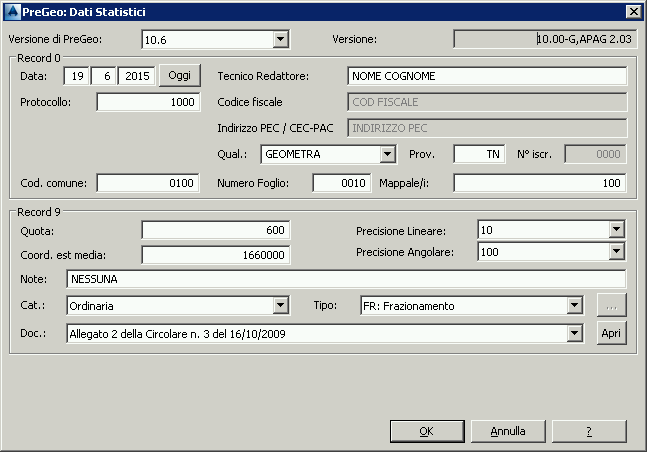Click the Tecnico Redattore name field
This screenshot has height=452, width=647.
pos(487,76)
